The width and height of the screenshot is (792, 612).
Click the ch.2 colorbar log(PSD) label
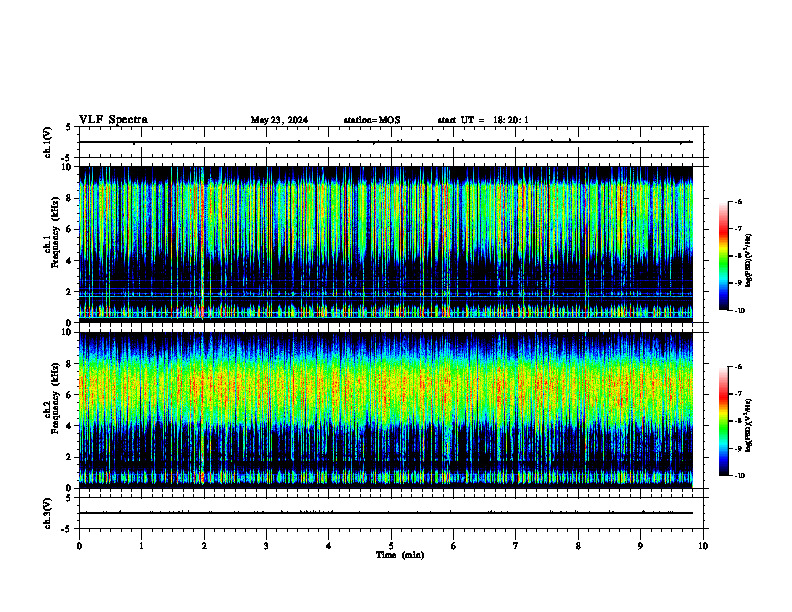(749, 425)
